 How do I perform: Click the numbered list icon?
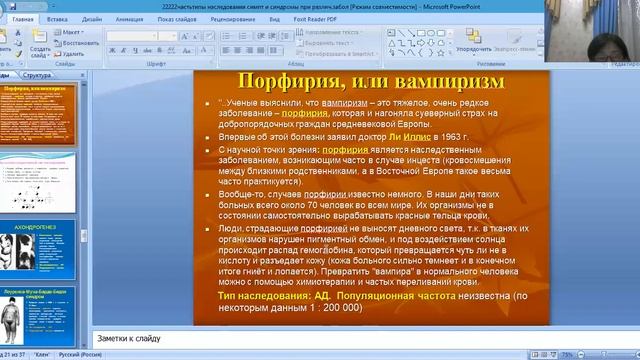point(243,36)
